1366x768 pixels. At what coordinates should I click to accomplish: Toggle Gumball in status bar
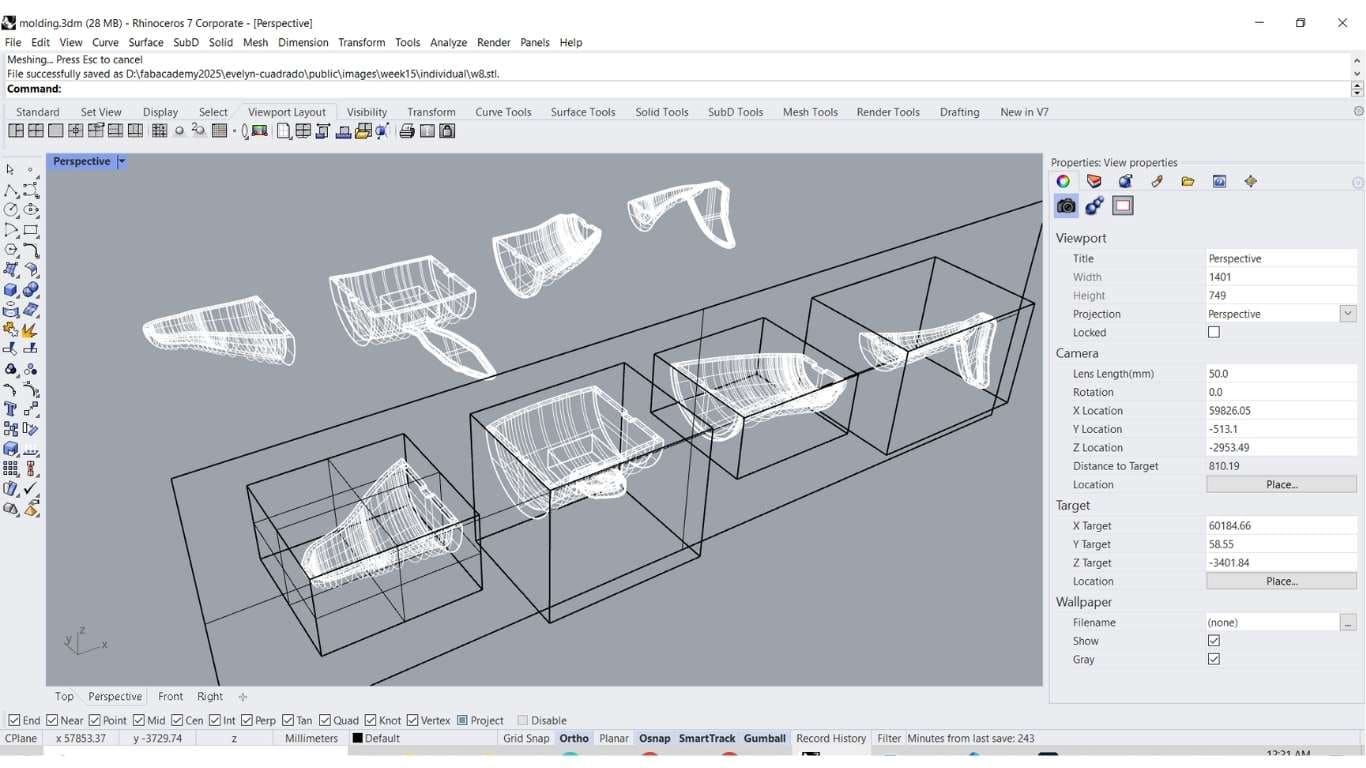point(765,738)
